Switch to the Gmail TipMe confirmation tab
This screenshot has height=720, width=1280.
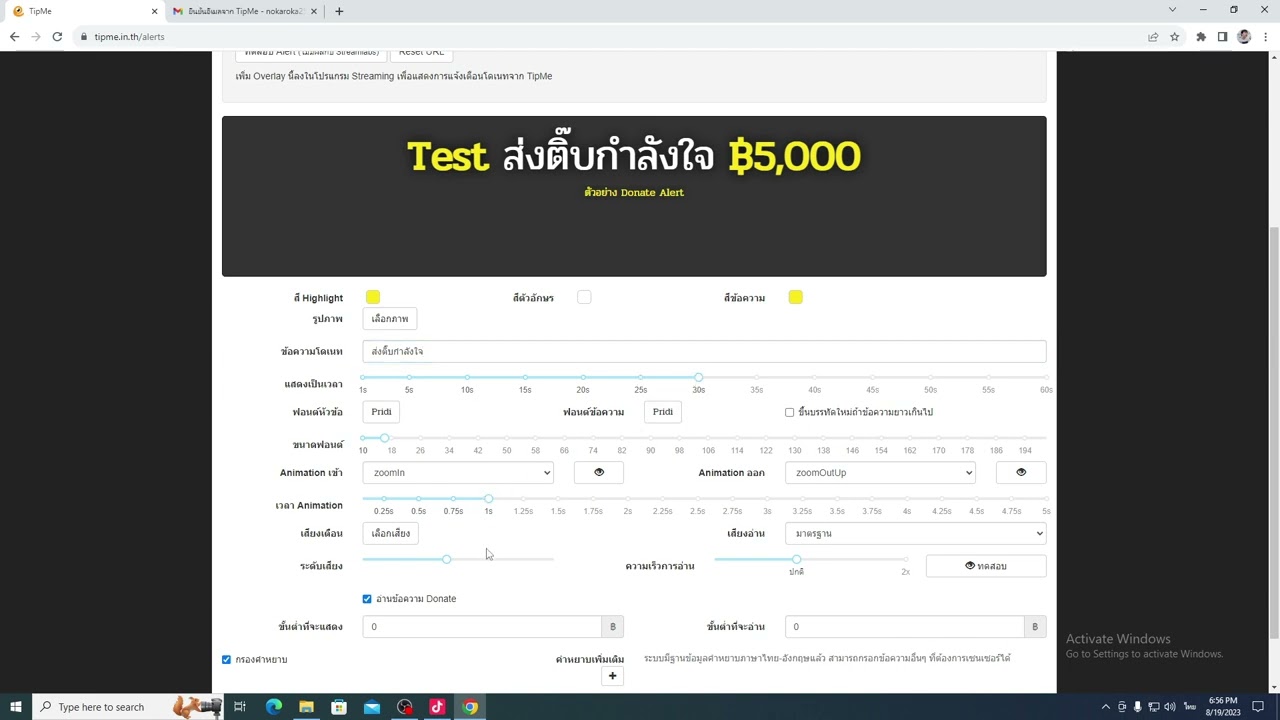pos(245,11)
